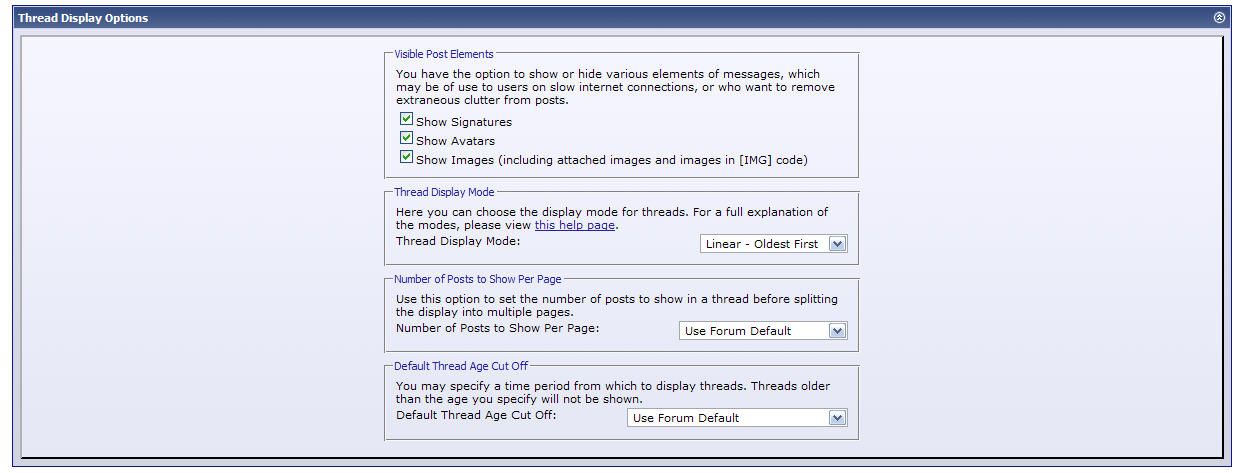
Task: Click the Show Avatars label text
Action: pos(456,141)
